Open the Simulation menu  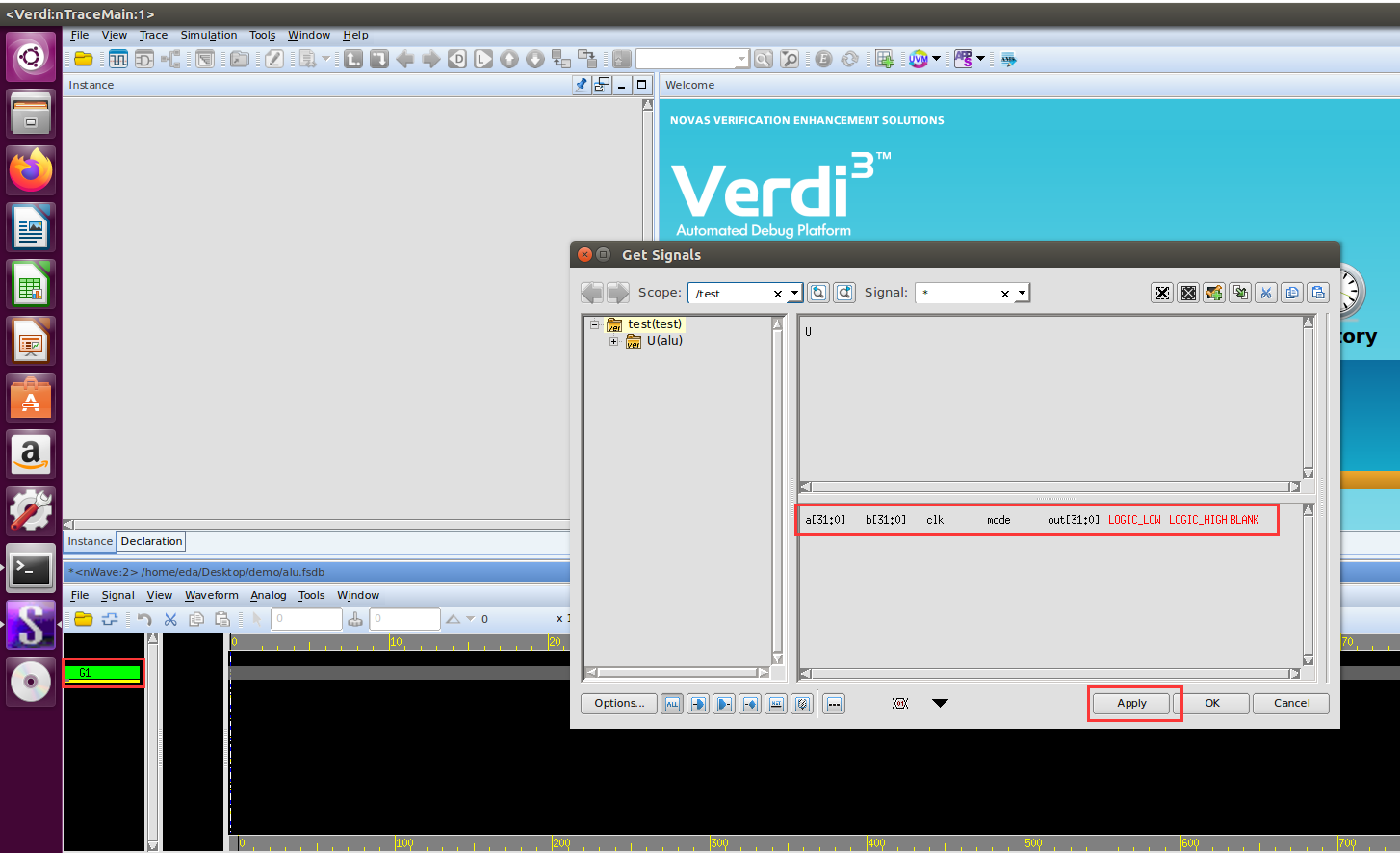[x=209, y=35]
